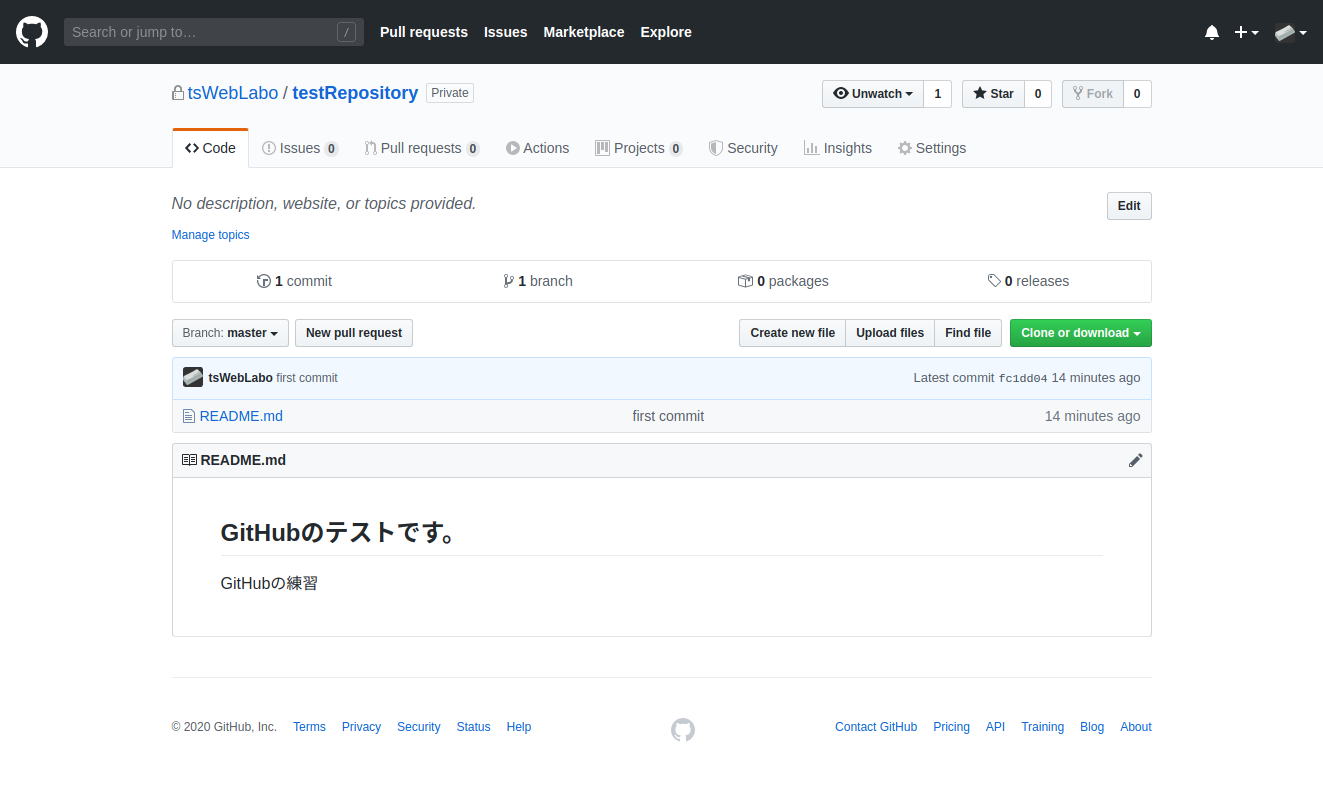1323x793 pixels.
Task: View stargazers count next to Star
Action: pos(1038,94)
